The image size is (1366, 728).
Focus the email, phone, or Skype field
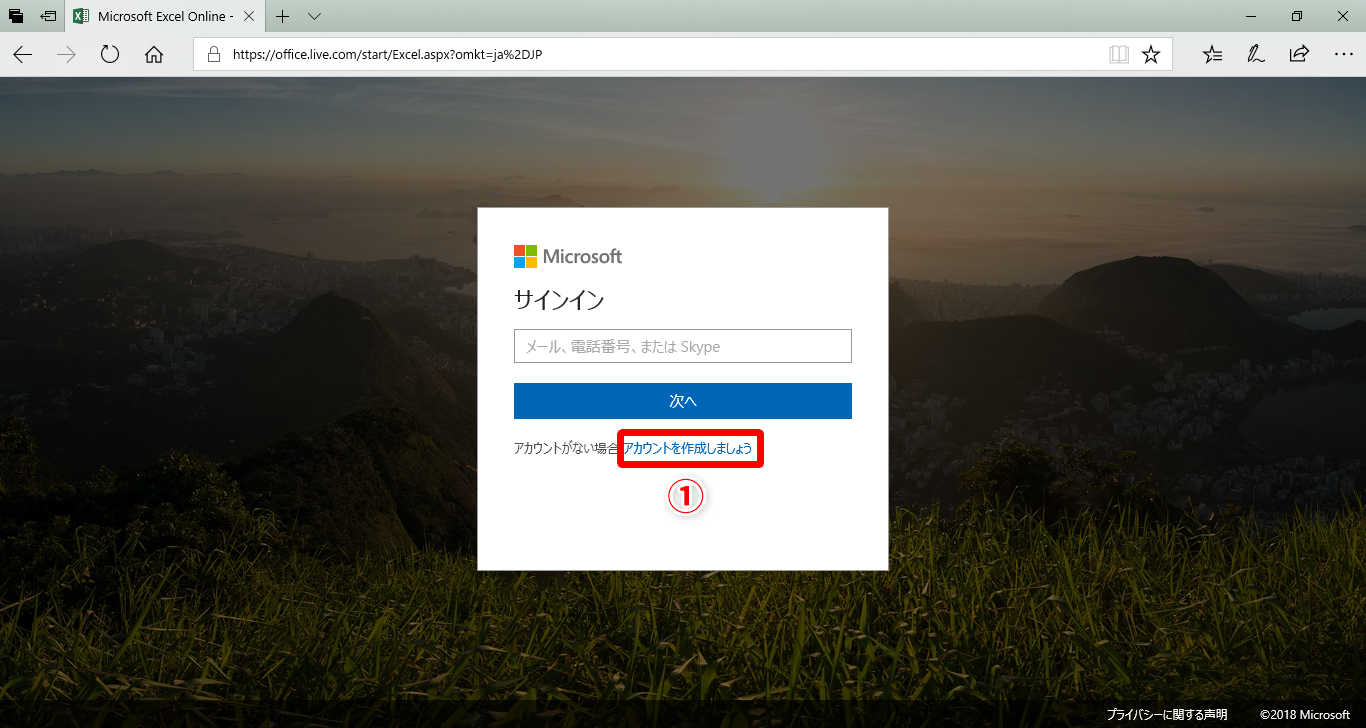683,346
